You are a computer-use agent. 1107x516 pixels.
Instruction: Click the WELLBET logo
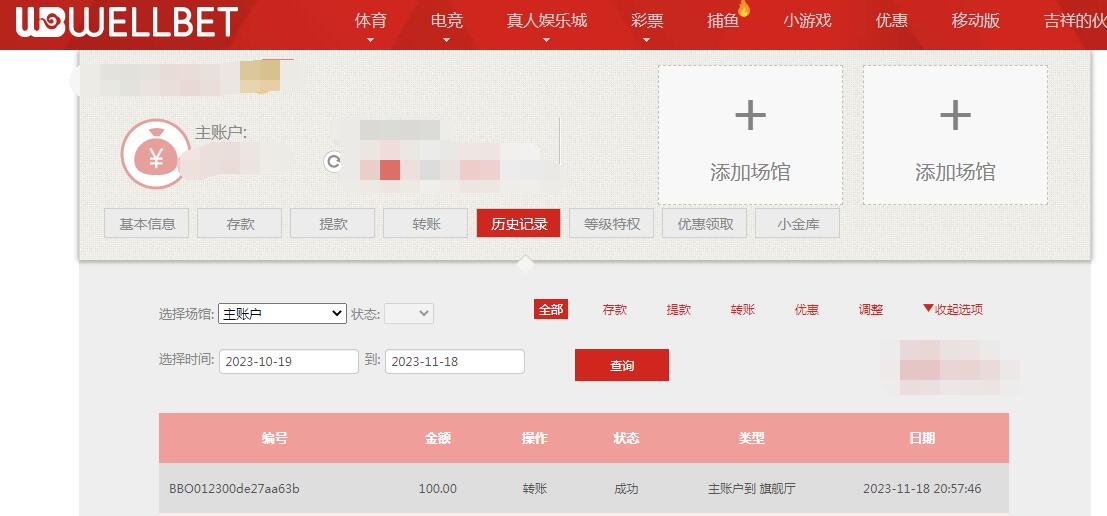(126, 21)
